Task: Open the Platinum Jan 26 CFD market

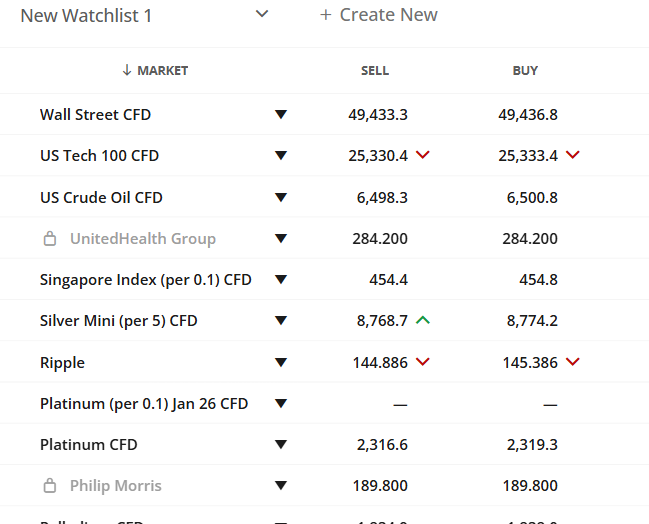Action: pyautogui.click(x=144, y=404)
